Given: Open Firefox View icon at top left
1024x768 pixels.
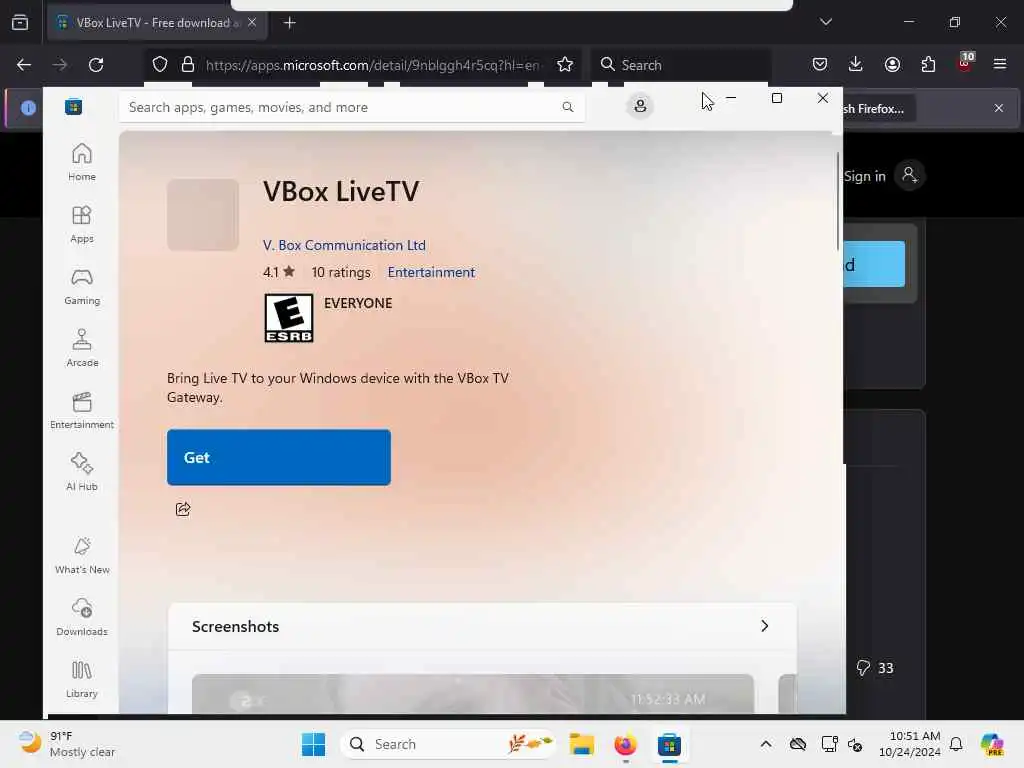Looking at the screenshot, I should click(20, 23).
